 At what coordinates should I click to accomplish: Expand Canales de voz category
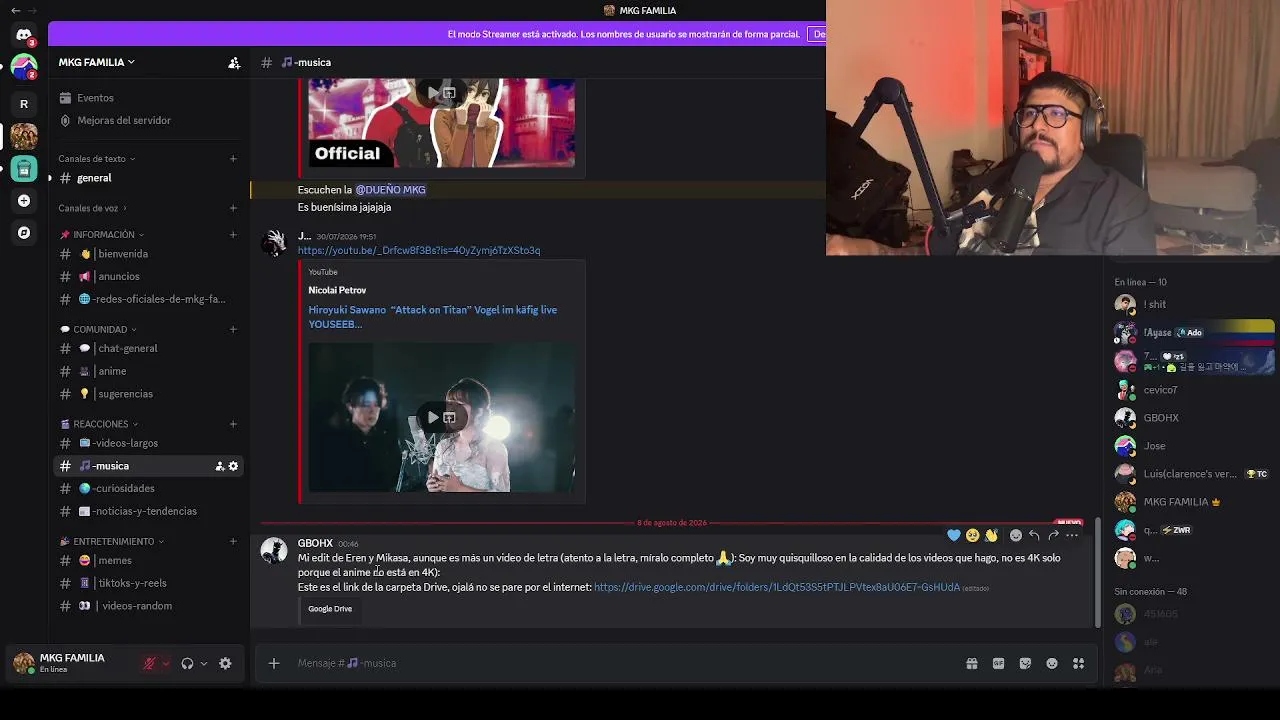point(92,208)
